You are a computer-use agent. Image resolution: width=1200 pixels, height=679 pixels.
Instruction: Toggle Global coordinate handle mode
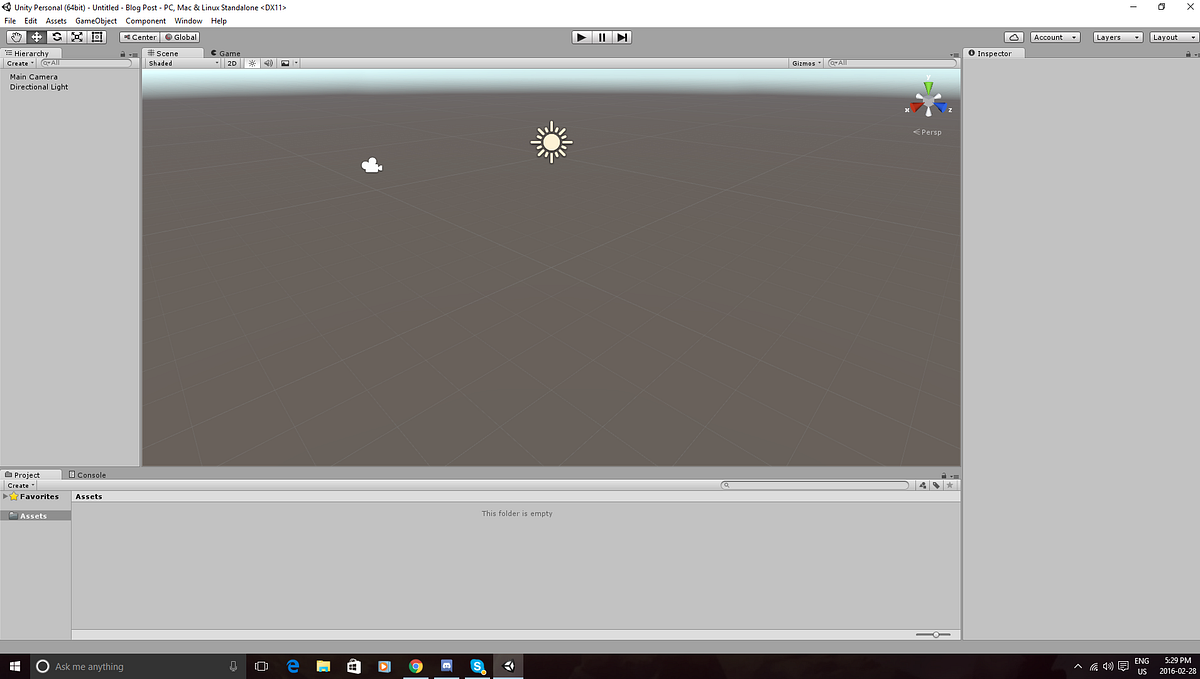click(x=180, y=37)
